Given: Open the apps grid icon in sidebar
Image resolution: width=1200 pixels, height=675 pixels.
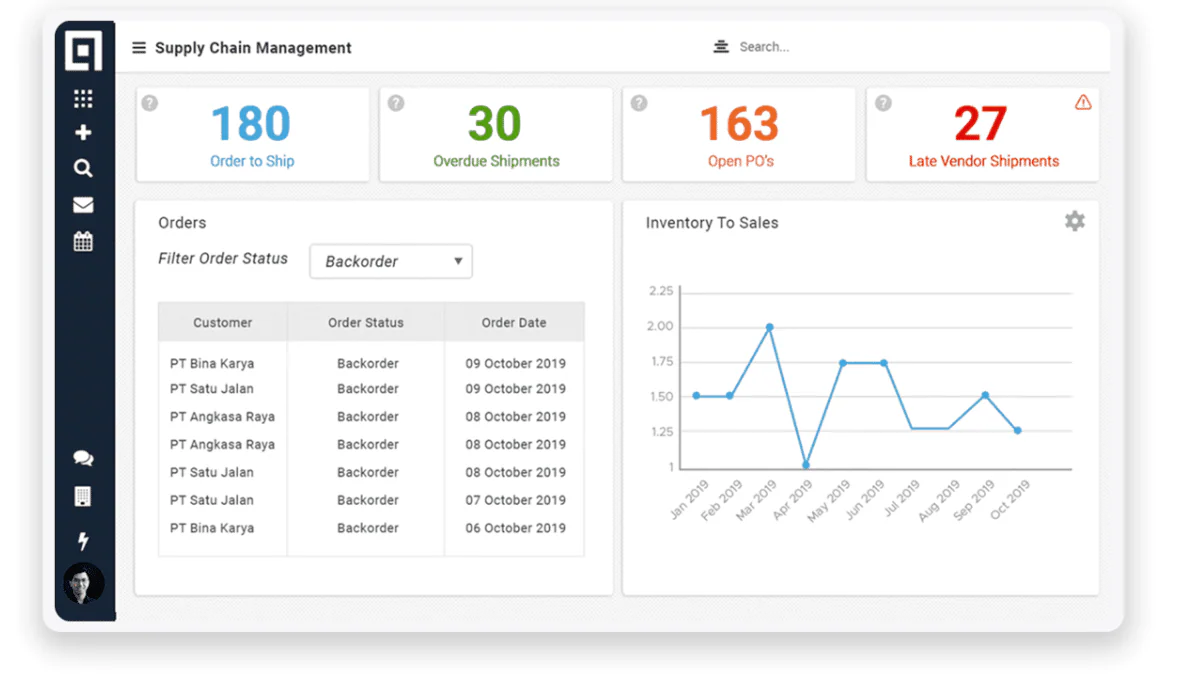Looking at the screenshot, I should 83,98.
